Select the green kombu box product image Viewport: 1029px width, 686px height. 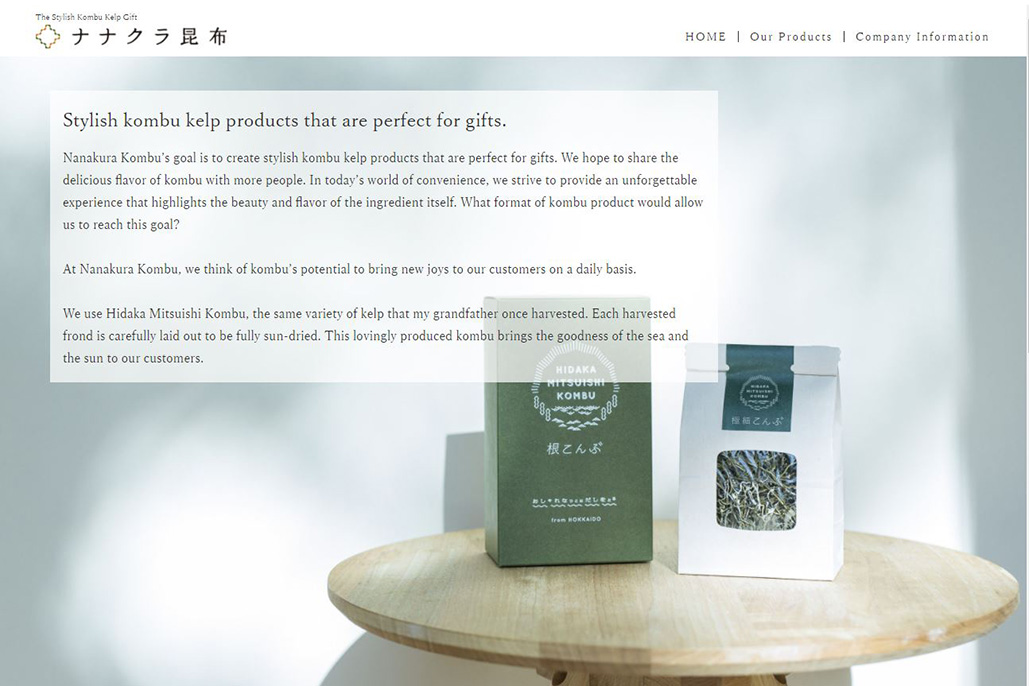pos(568,431)
